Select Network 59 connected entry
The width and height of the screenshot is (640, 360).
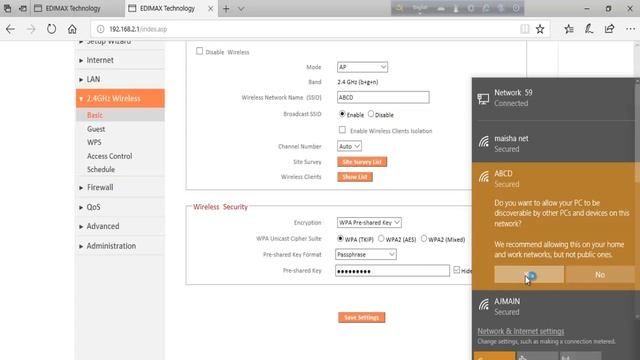click(554, 98)
